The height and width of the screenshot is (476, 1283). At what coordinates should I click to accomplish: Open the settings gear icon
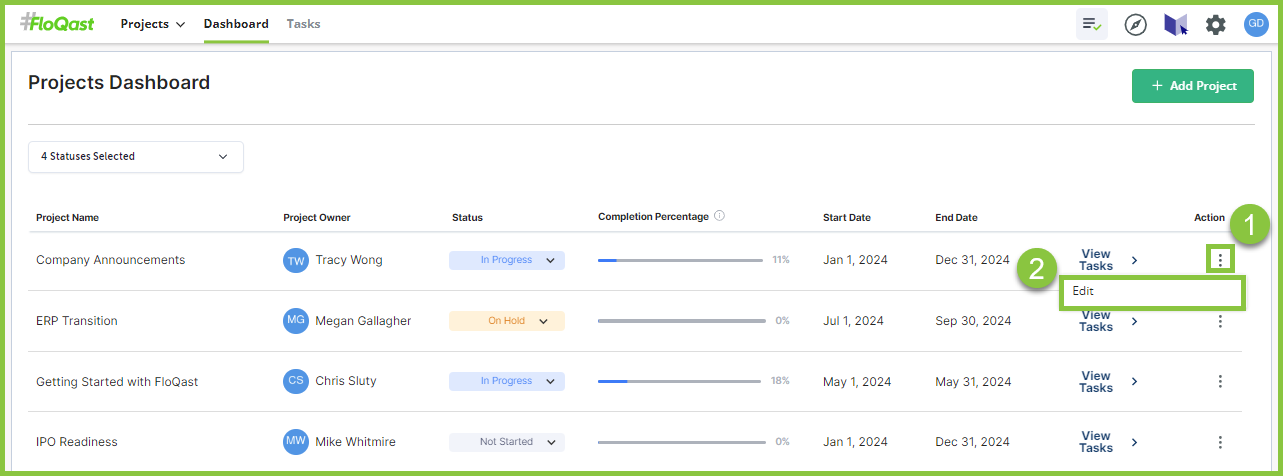coord(1215,25)
